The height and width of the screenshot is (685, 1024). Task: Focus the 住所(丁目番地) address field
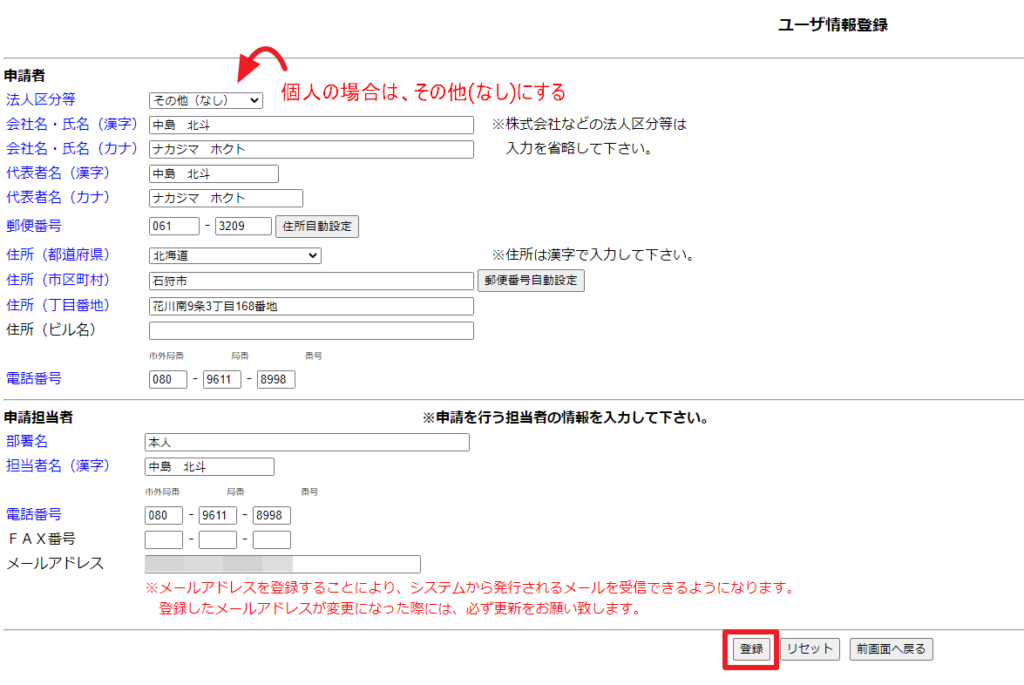(311, 306)
